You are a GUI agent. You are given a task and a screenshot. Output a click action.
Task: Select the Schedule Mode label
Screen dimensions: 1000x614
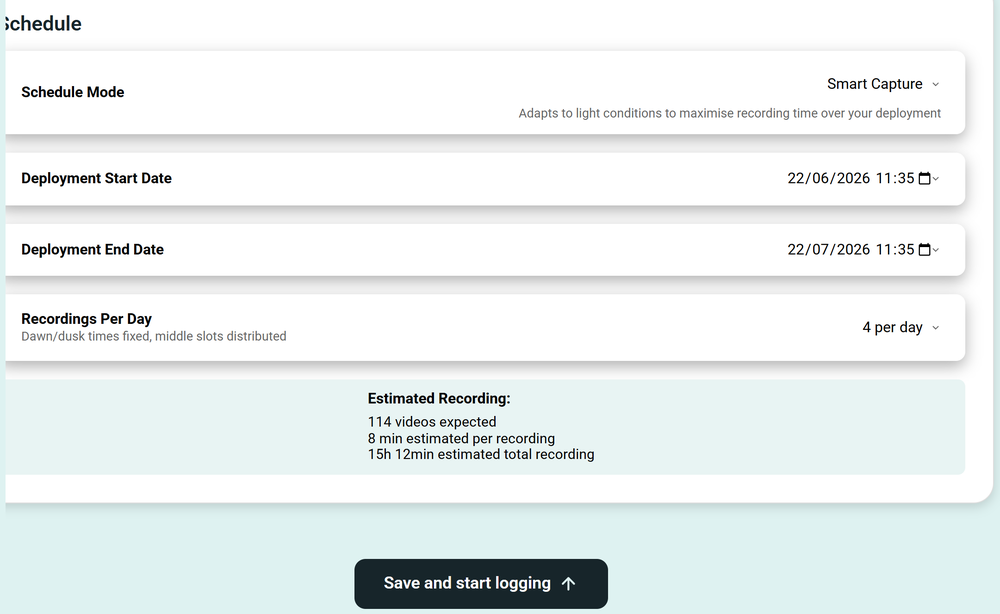(x=73, y=92)
